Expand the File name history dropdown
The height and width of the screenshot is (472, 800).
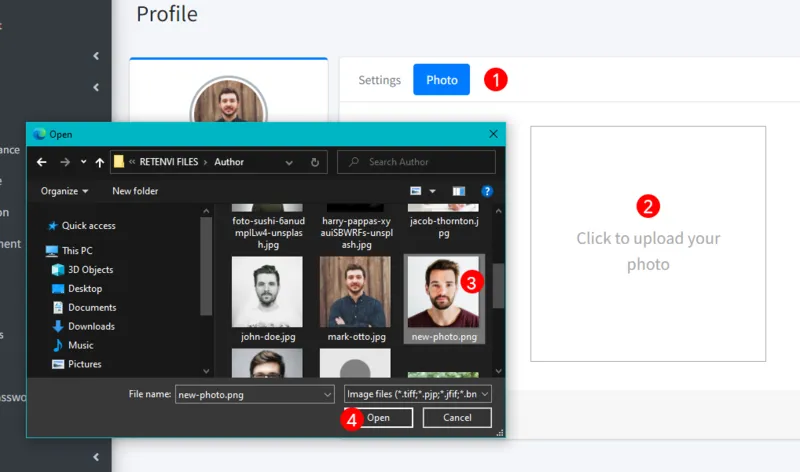[x=327, y=395]
